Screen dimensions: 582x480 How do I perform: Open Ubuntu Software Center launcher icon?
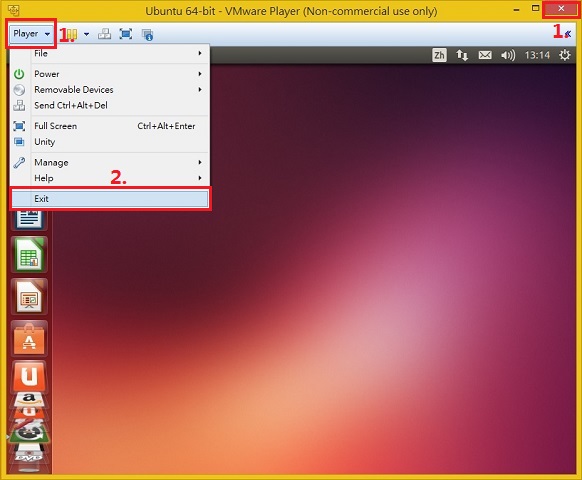click(29, 339)
